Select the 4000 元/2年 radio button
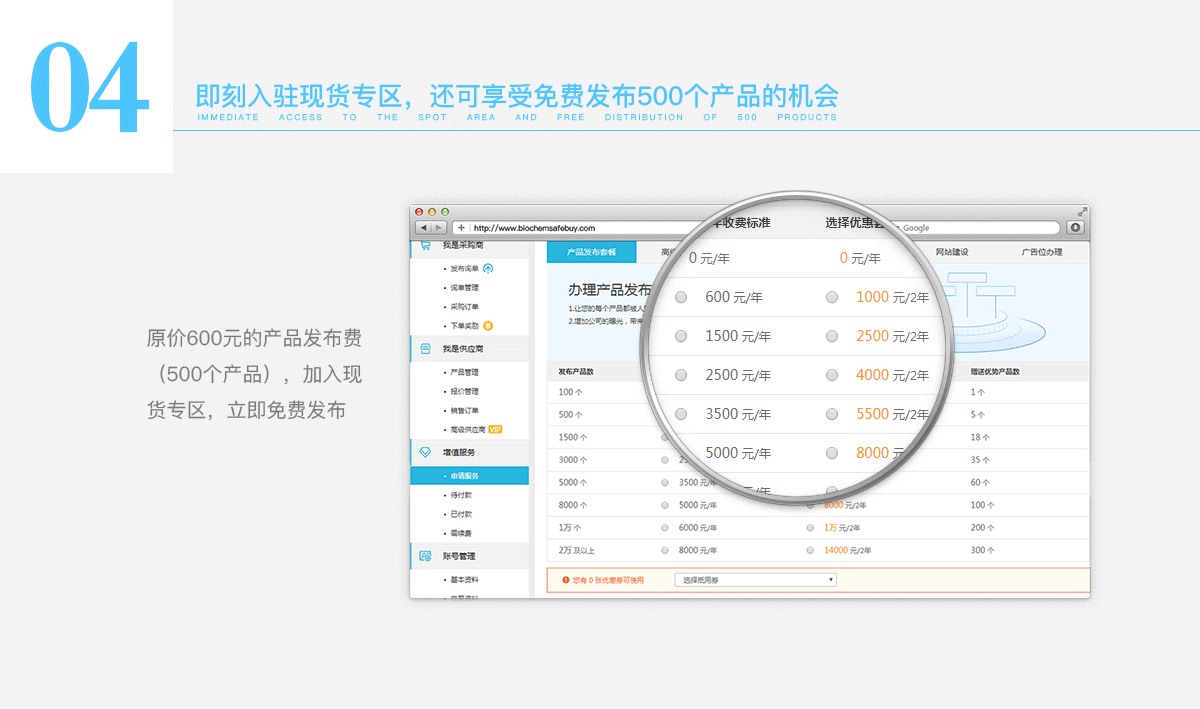Viewport: 1200px width, 709px height. click(x=832, y=375)
